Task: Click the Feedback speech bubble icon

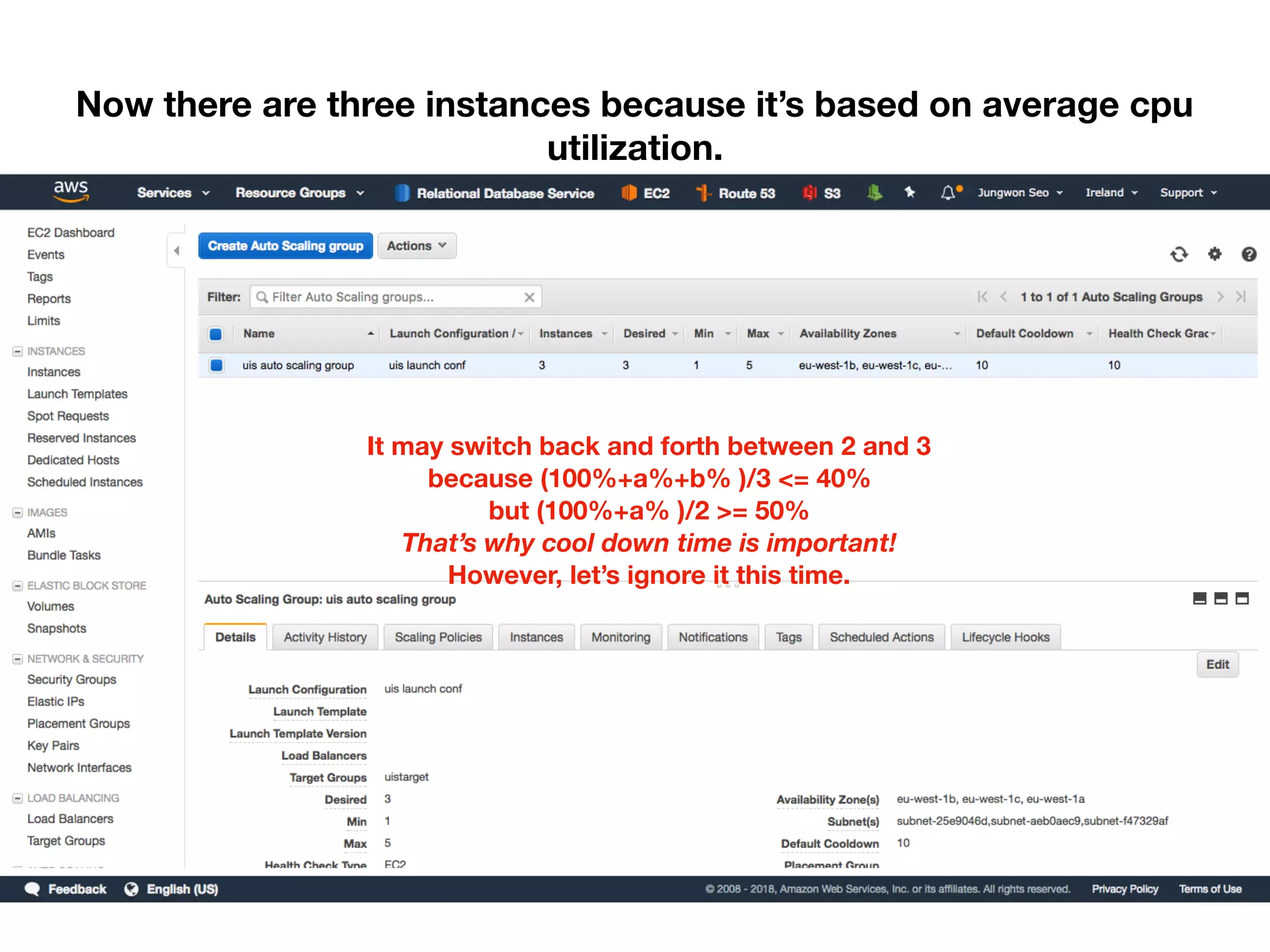Action: [32, 889]
